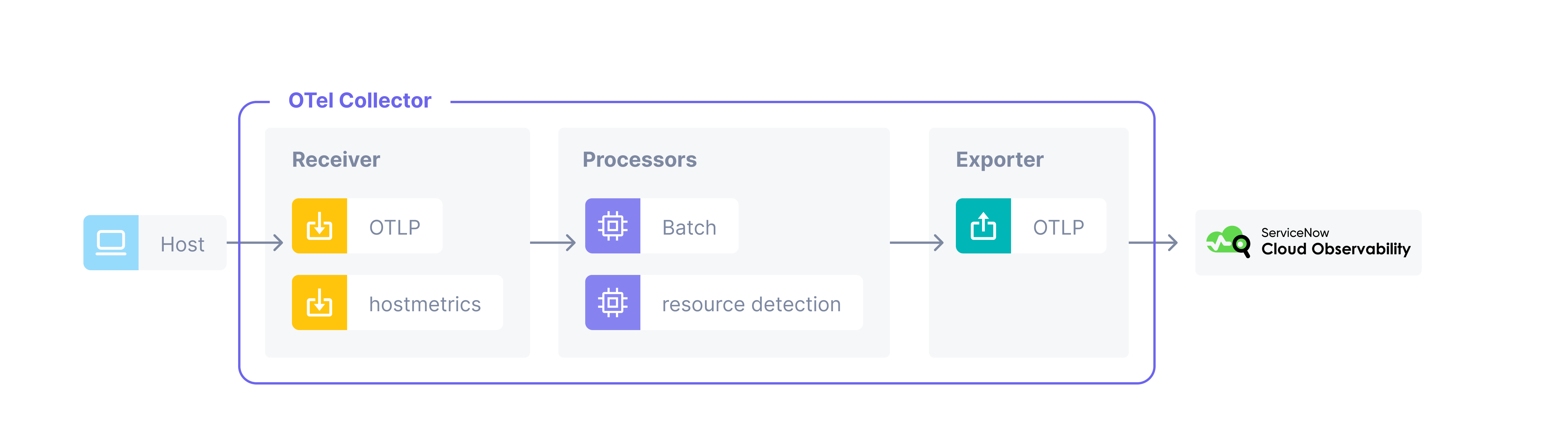Select the resource detection label

pos(750,304)
